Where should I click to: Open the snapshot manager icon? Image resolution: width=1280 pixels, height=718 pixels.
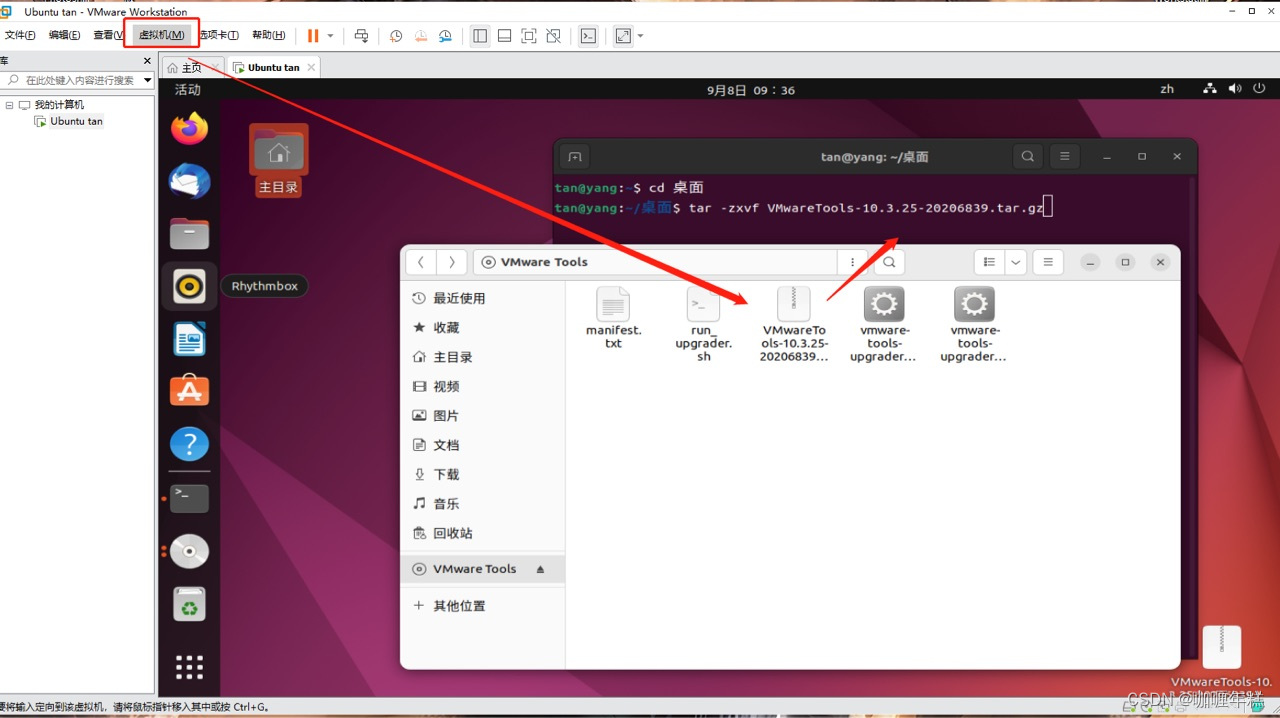click(445, 36)
